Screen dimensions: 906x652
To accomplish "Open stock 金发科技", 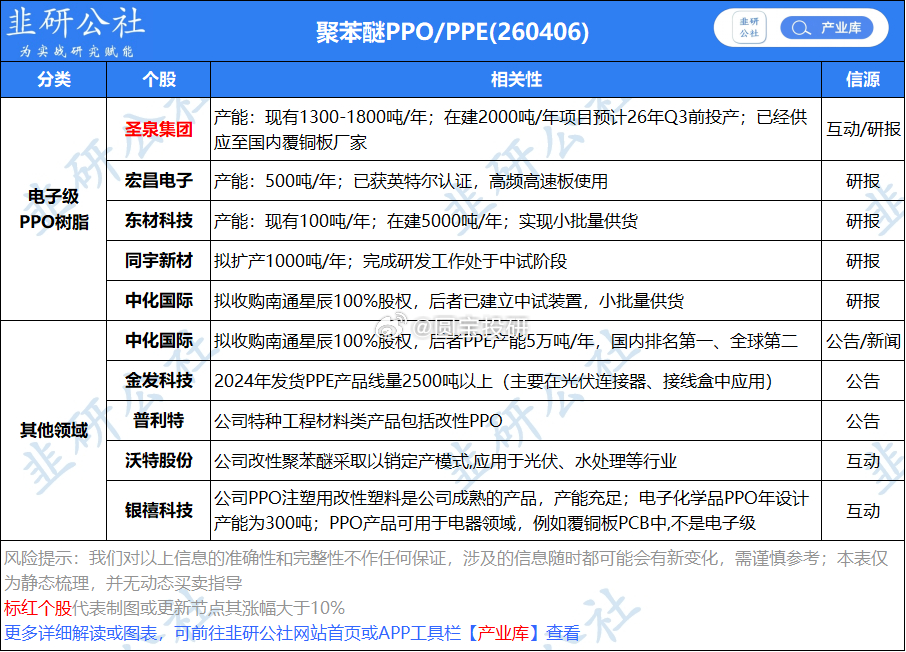I will pos(159,380).
